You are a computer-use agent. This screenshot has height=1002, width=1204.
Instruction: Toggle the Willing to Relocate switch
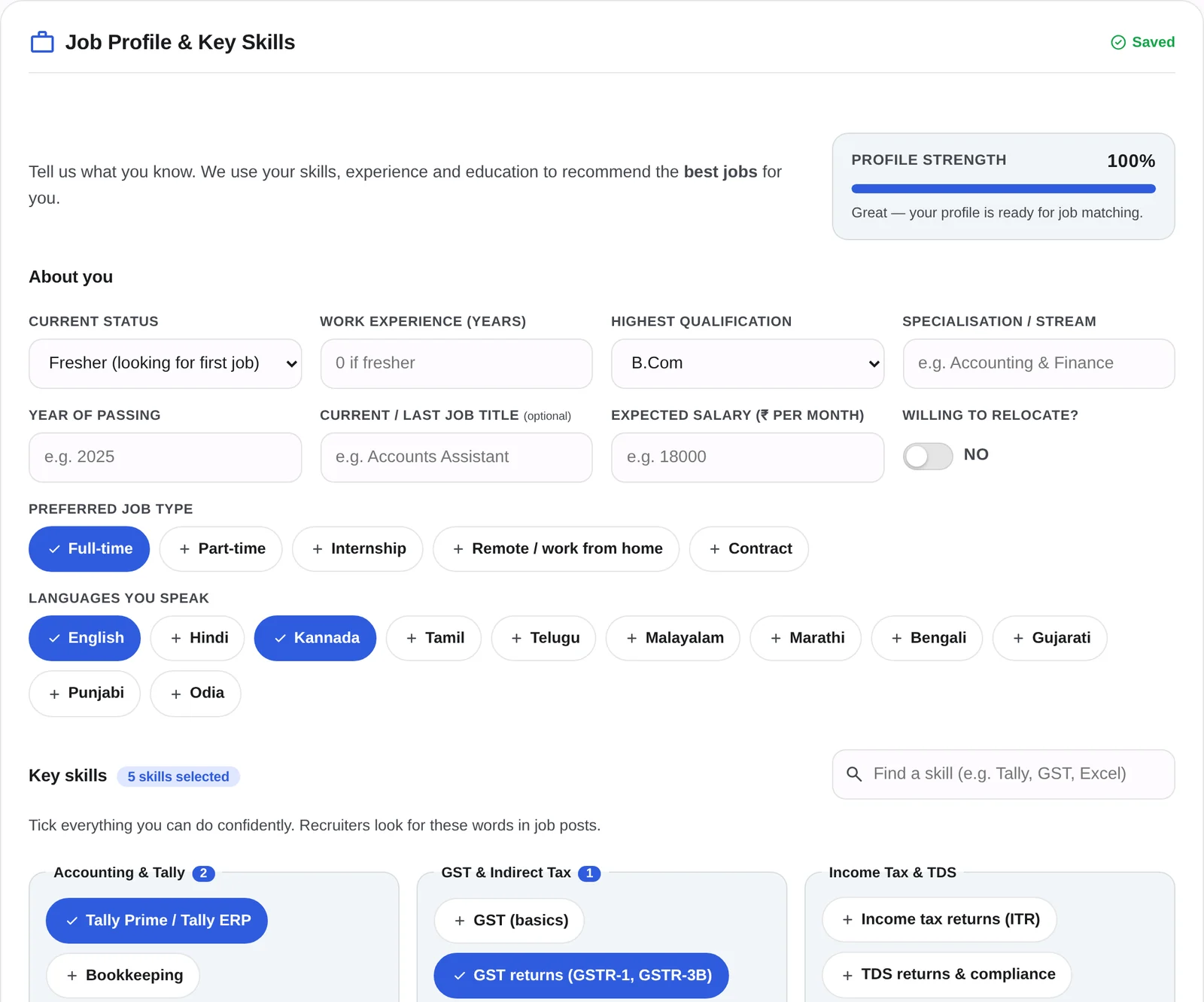point(928,456)
